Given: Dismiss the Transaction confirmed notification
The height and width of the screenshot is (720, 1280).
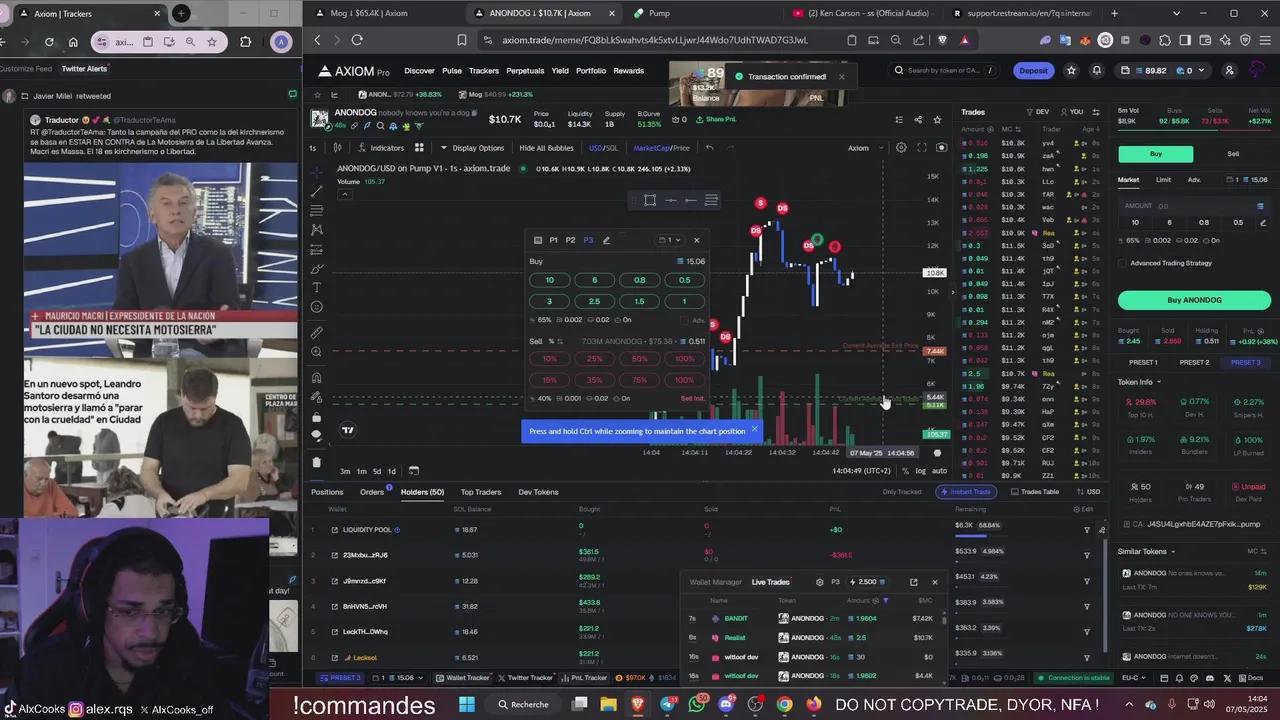Looking at the screenshot, I should (x=841, y=77).
